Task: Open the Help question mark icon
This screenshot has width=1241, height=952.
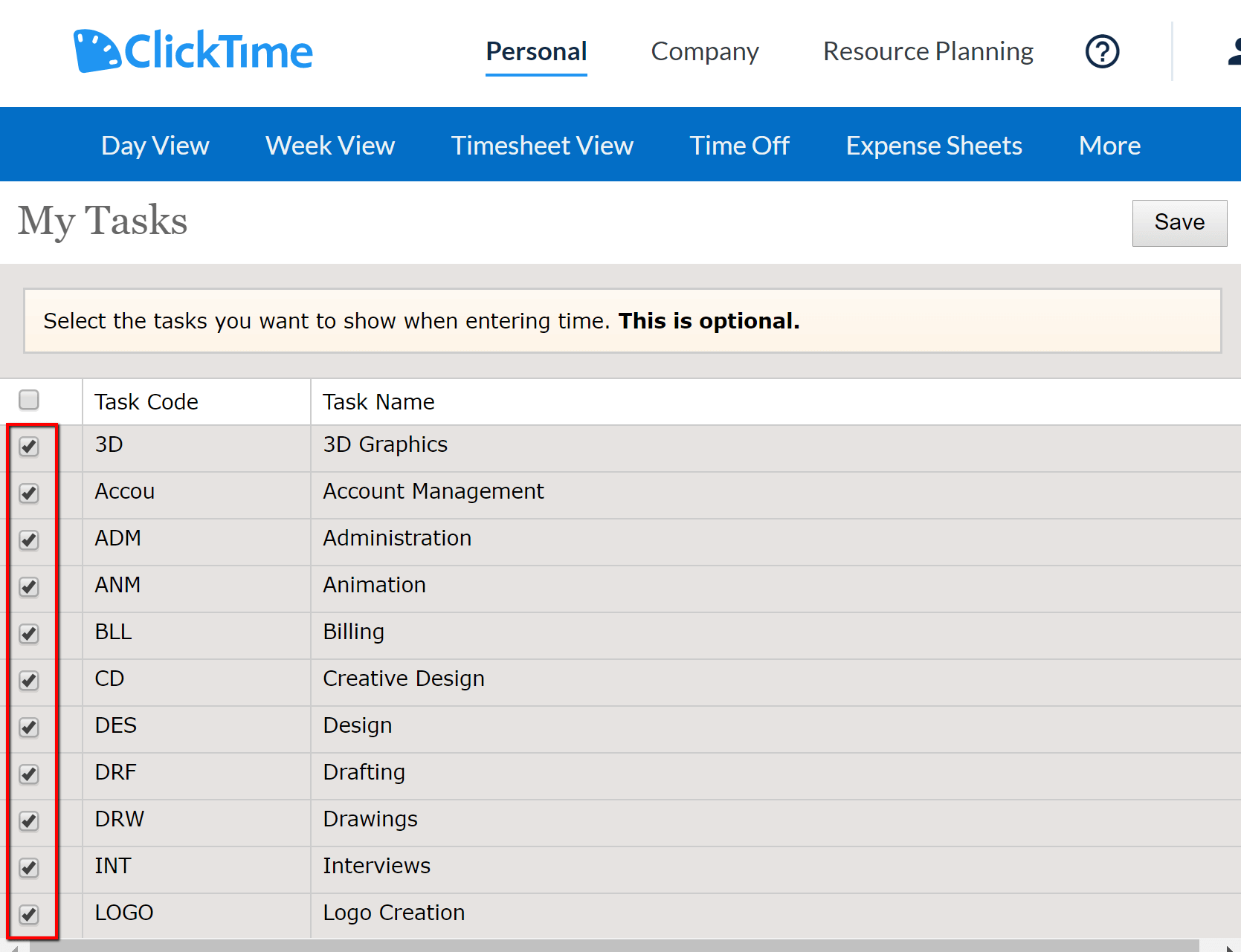Action: pyautogui.click(x=1102, y=51)
